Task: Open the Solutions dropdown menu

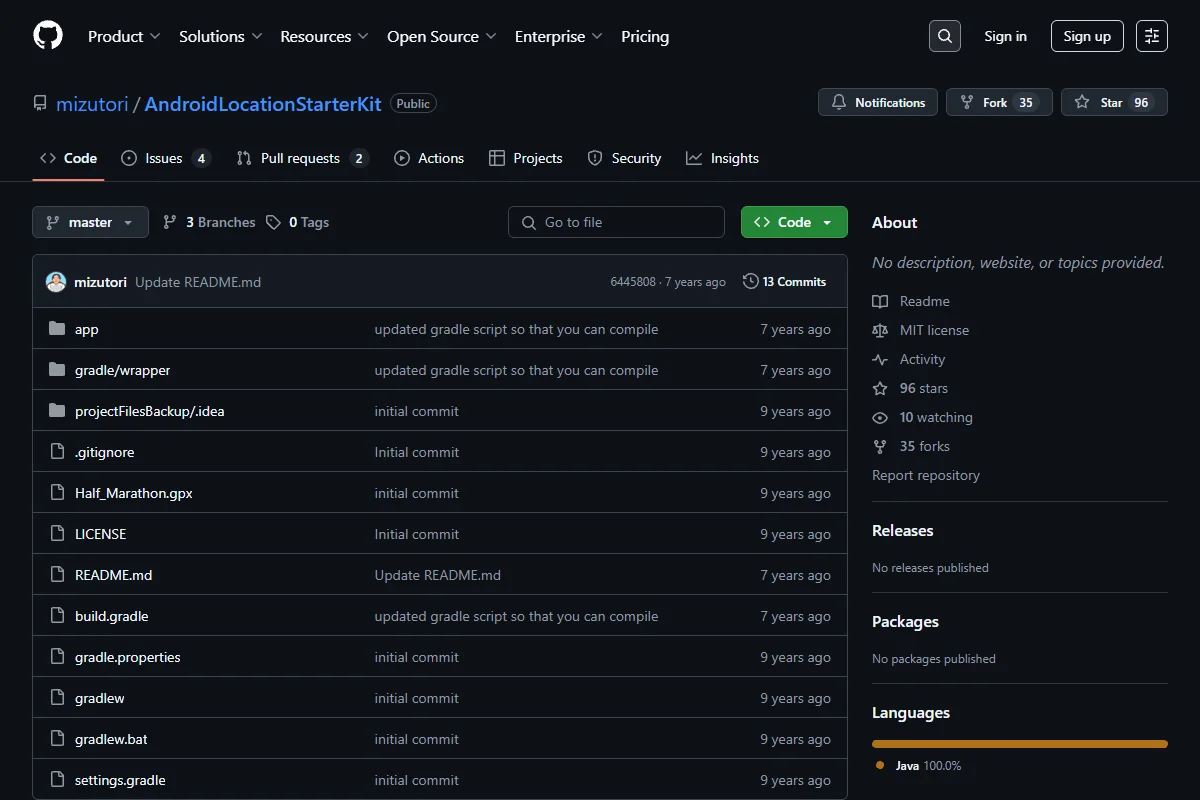Action: tap(220, 36)
